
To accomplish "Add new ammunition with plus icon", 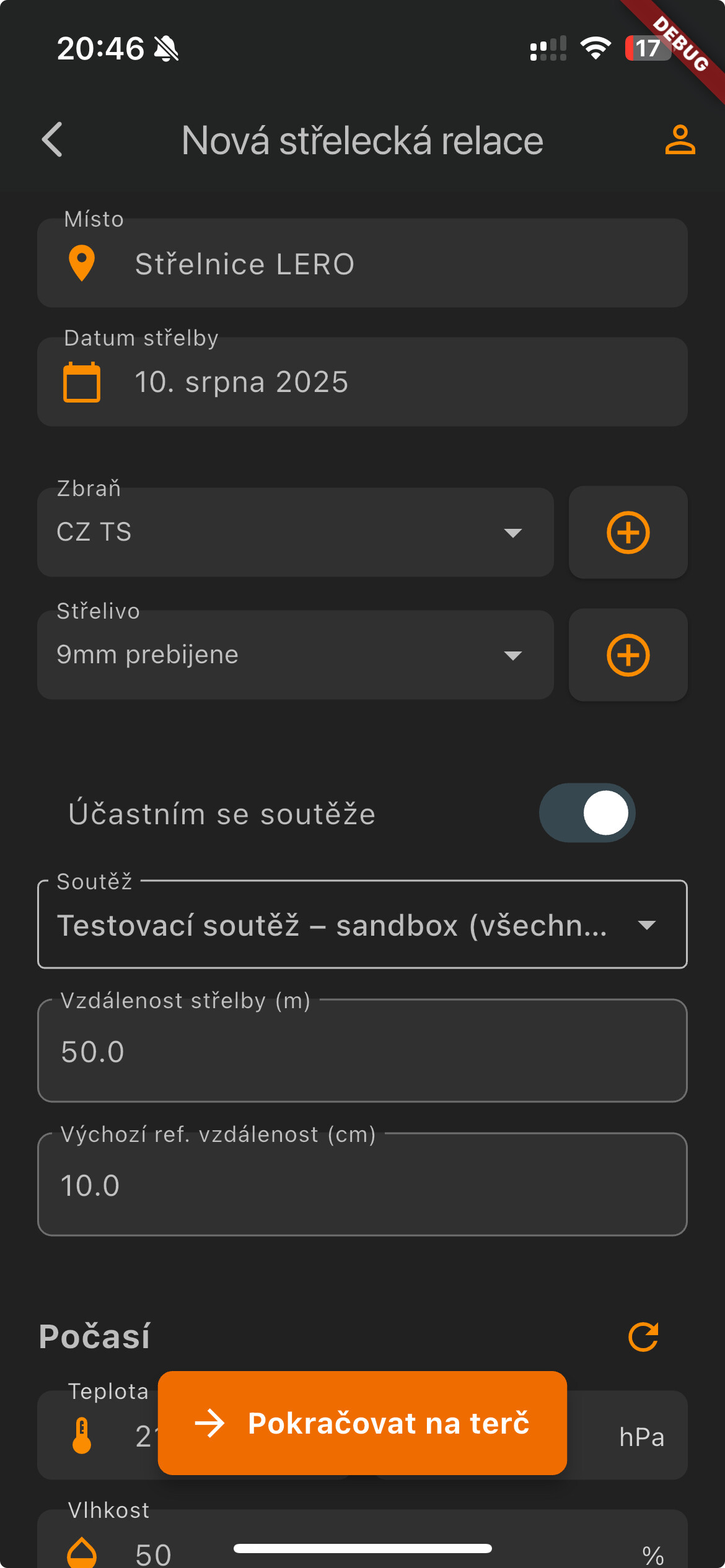I will (628, 655).
